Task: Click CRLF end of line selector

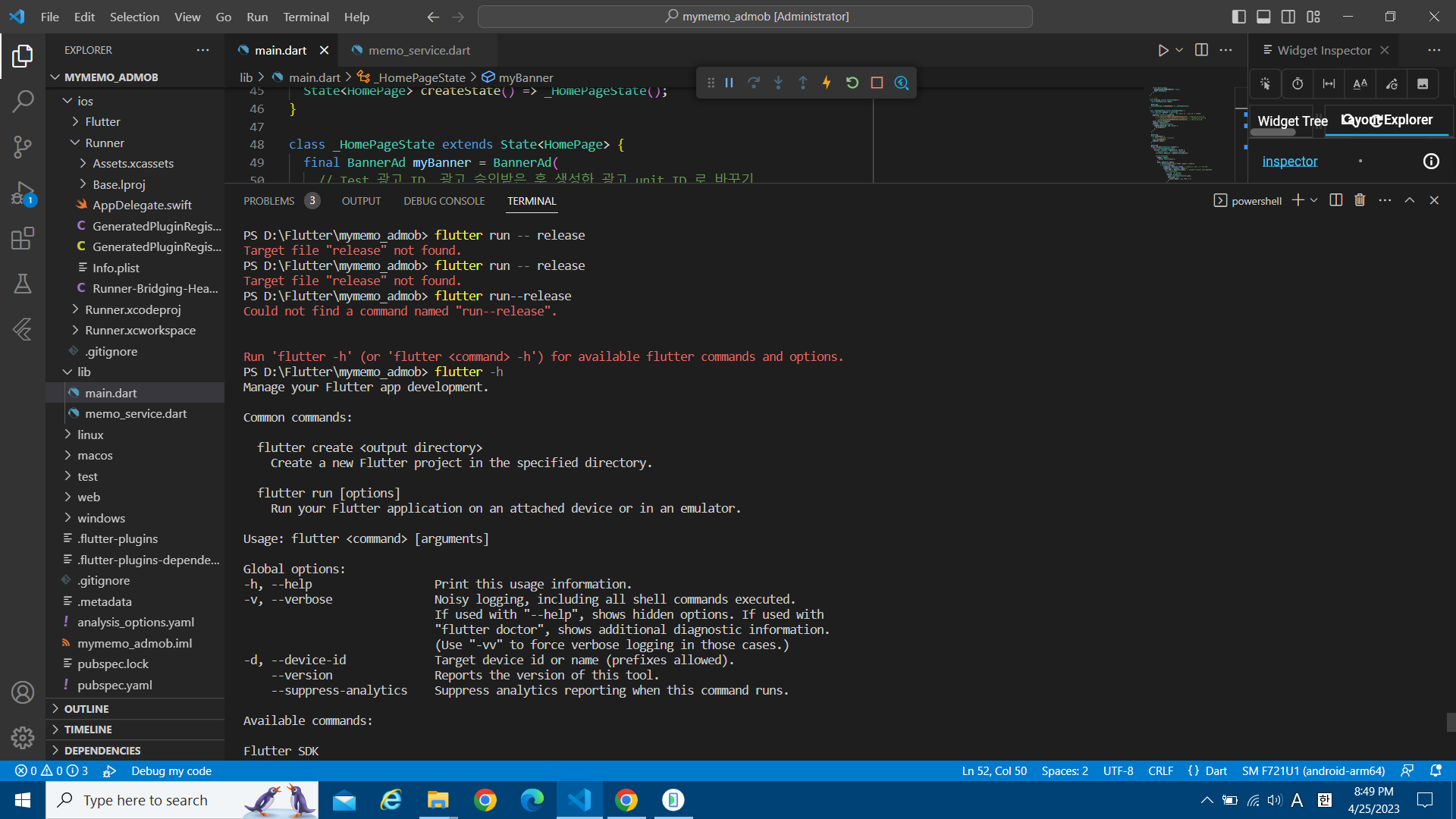Action: click(1160, 770)
